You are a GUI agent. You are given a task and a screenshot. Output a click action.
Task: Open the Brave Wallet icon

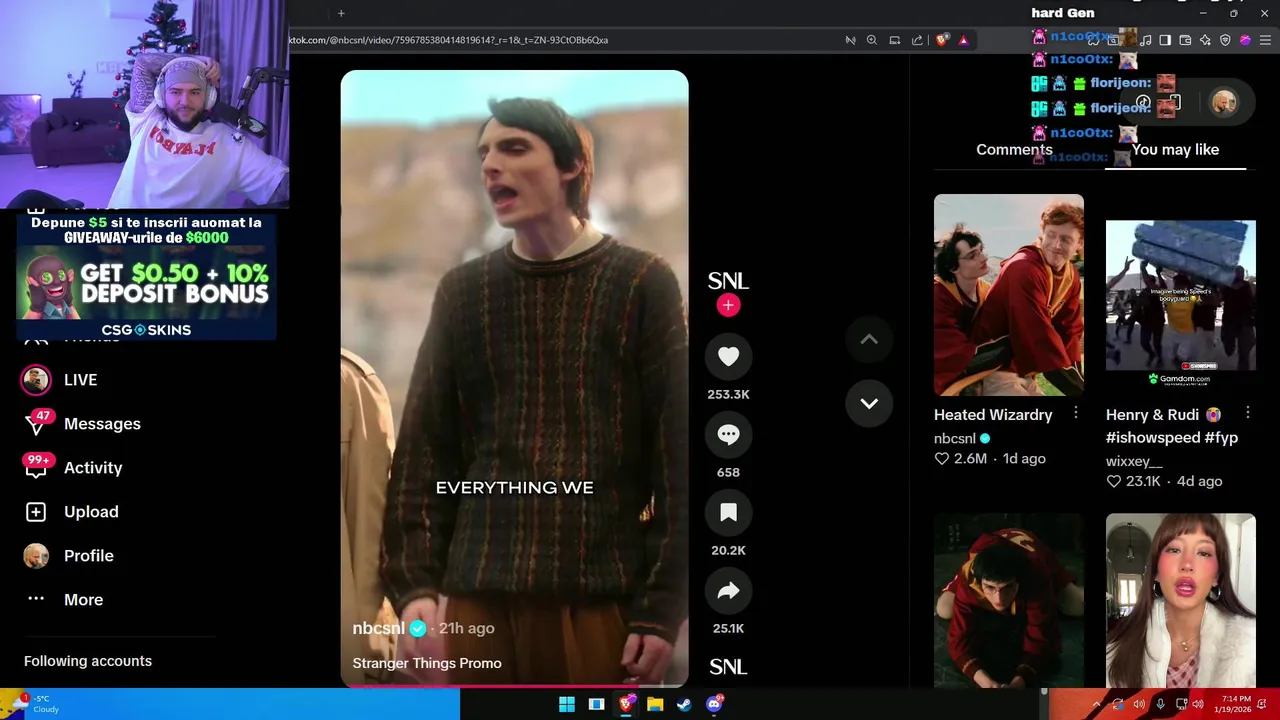coord(1185,40)
